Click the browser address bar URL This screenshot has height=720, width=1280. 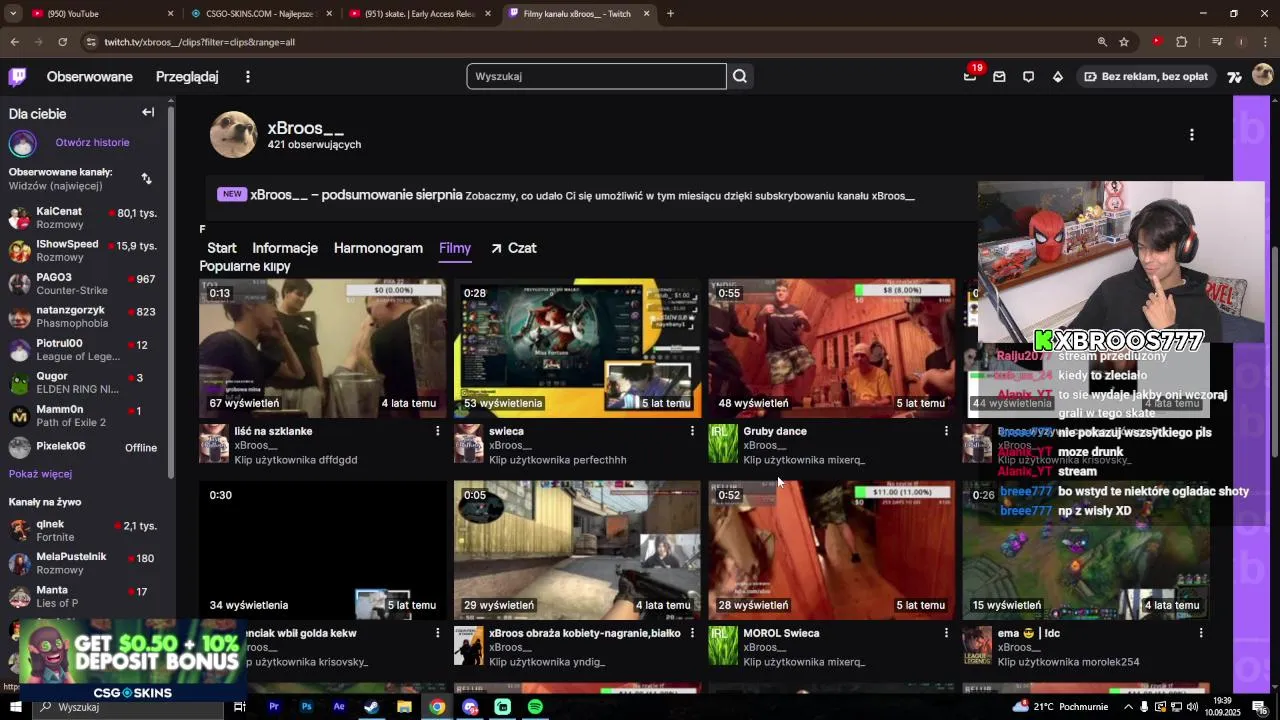(200, 42)
